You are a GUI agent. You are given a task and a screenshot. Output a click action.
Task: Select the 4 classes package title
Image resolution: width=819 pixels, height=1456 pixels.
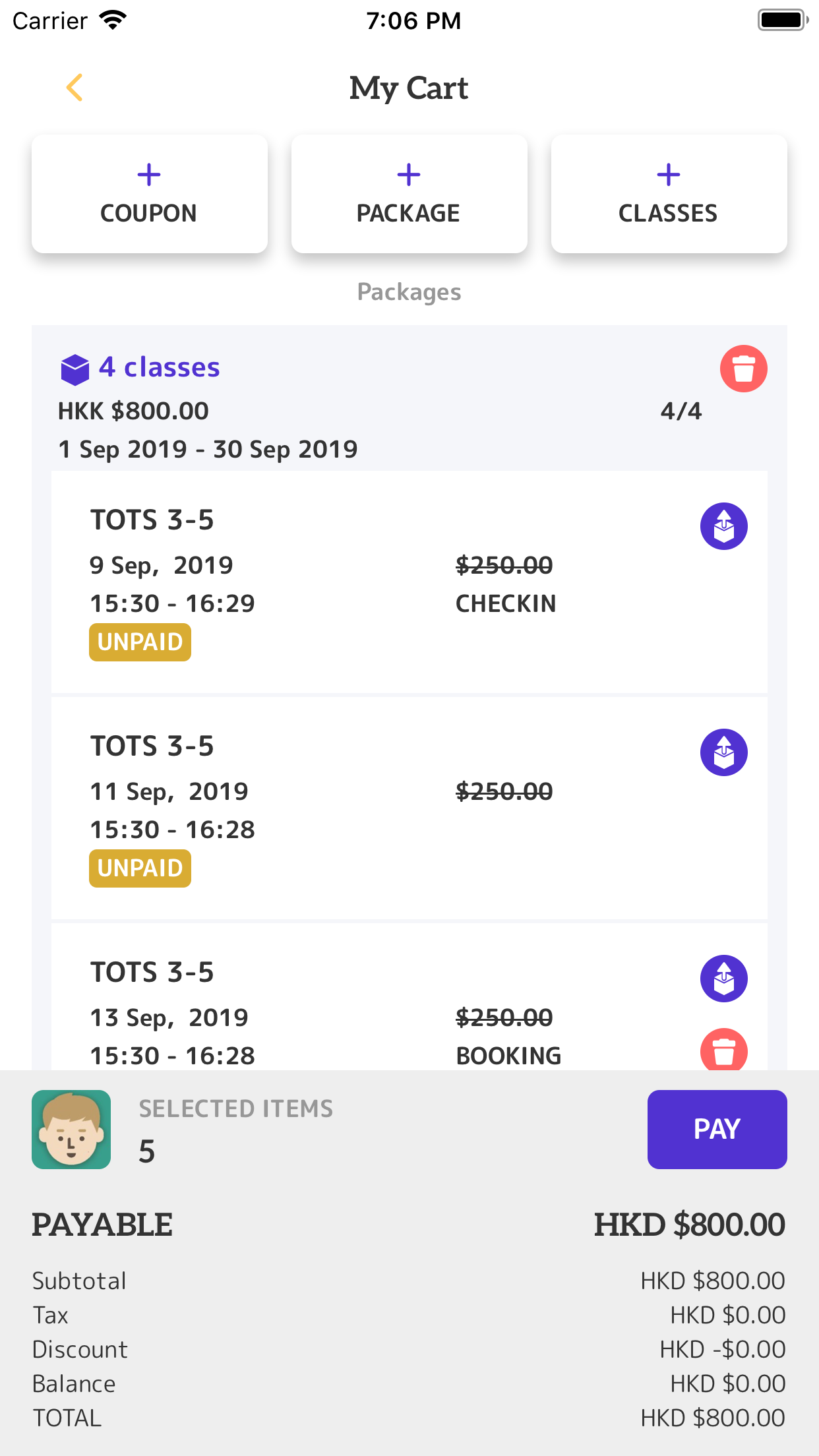pos(159,367)
